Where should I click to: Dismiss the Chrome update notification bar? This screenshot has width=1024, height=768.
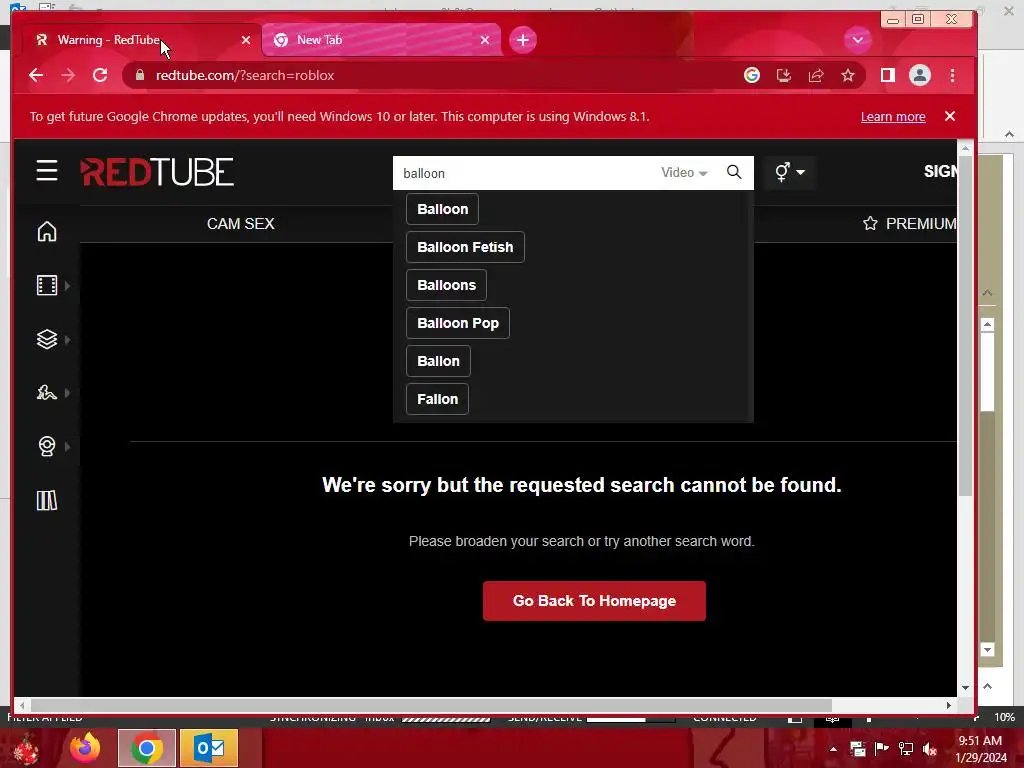click(950, 116)
